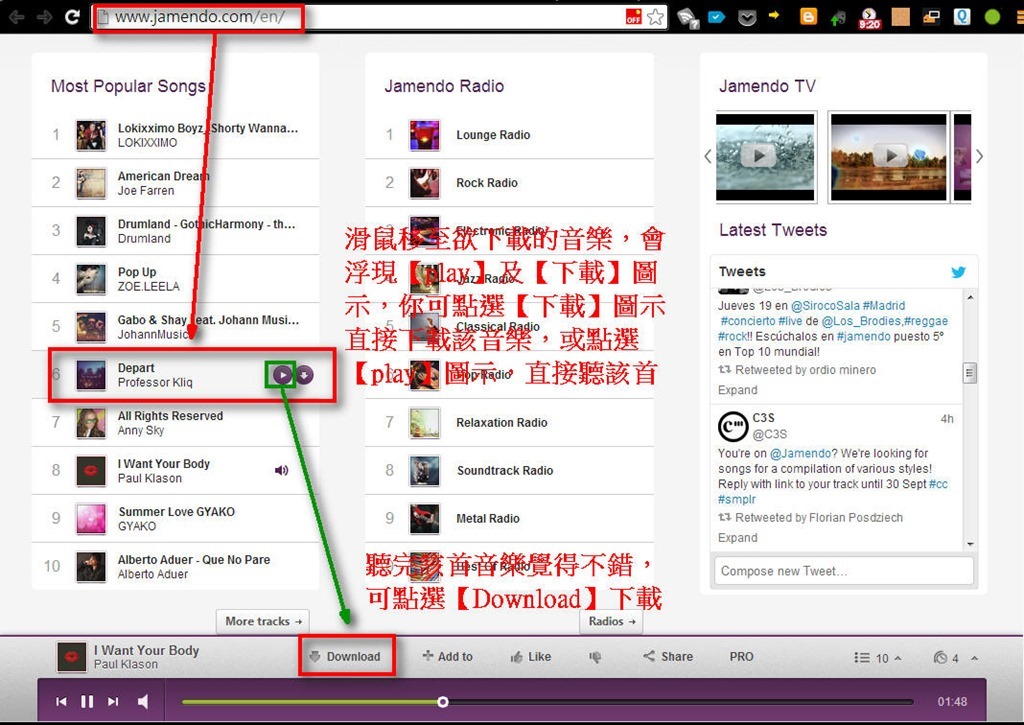Open Soundtrack Radio station

tap(509, 470)
